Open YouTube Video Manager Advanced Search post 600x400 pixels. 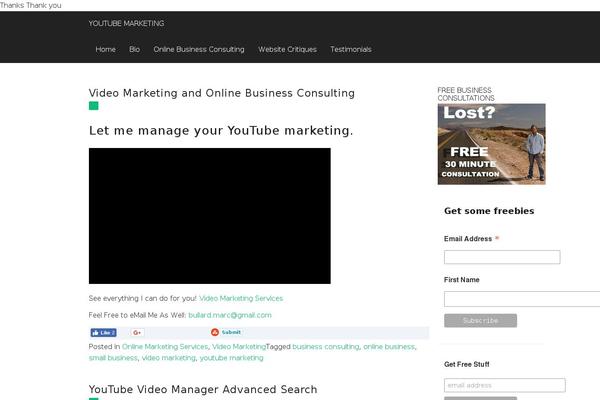coord(203,389)
